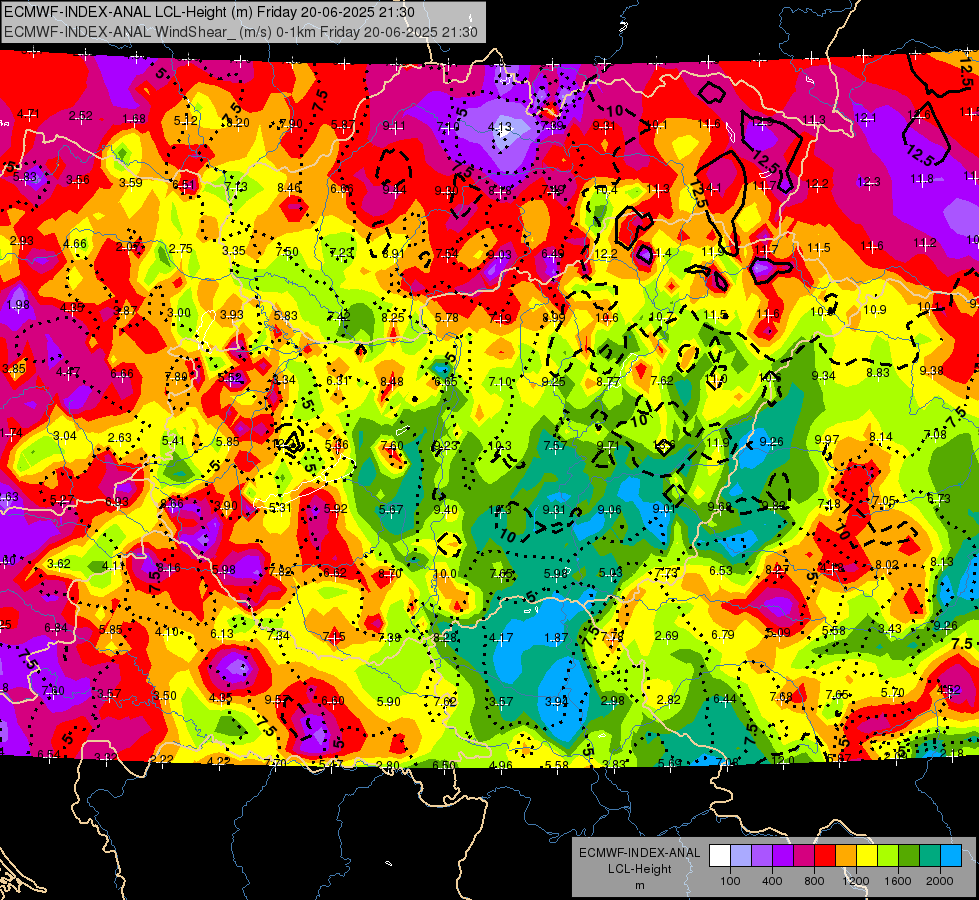Click the shear value 7.90 on map
Screen dimensions: 979x900
[290, 124]
